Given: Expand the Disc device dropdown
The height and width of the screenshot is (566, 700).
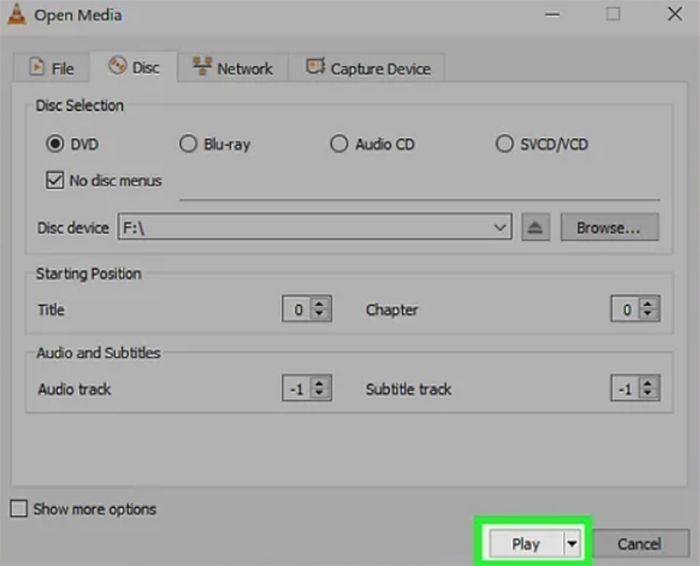Looking at the screenshot, I should pos(500,228).
